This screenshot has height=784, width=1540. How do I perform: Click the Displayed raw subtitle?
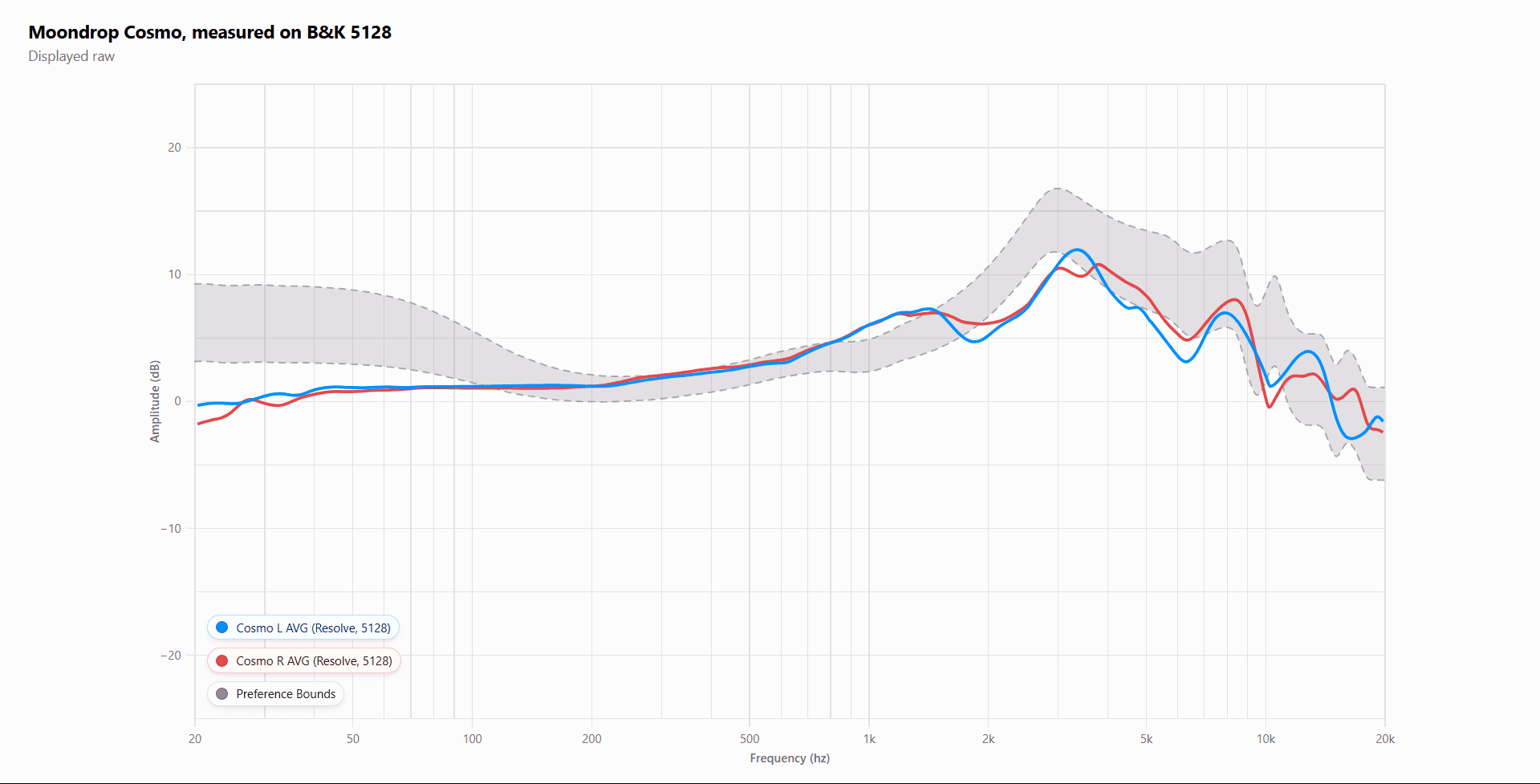point(71,56)
